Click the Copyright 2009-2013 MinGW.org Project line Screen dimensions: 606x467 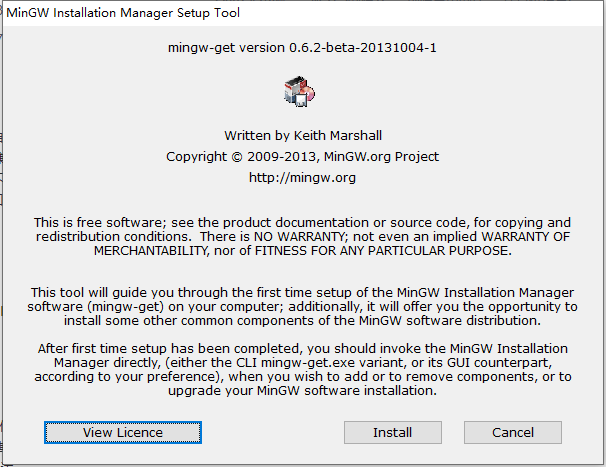click(303, 157)
